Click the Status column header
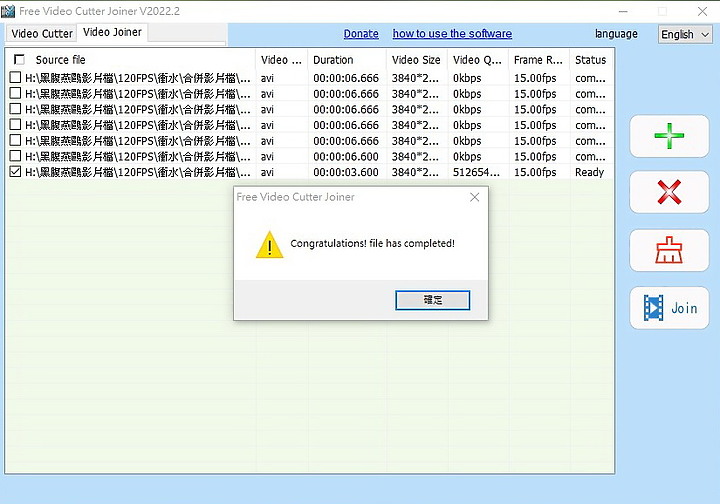Image resolution: width=720 pixels, height=504 pixels. pyautogui.click(x=591, y=60)
